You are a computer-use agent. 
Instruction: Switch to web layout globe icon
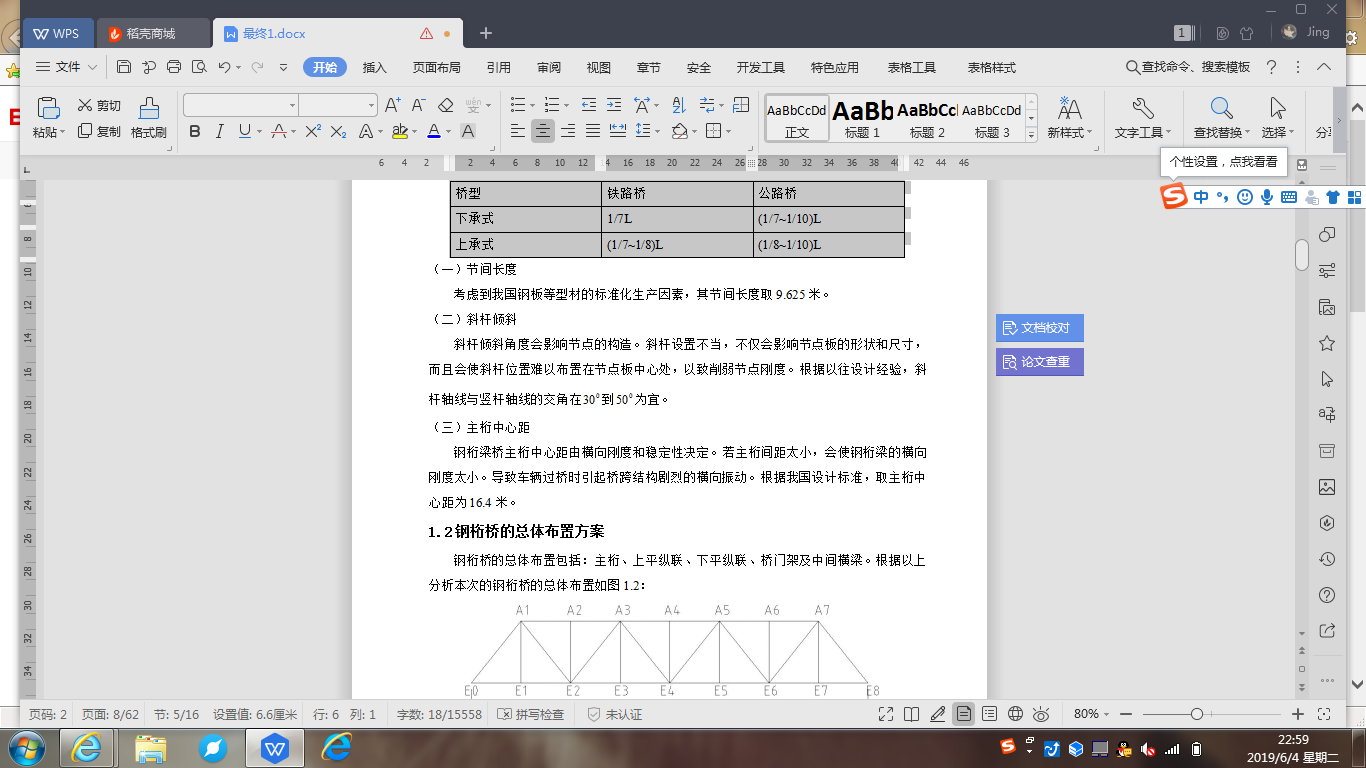pos(1015,714)
